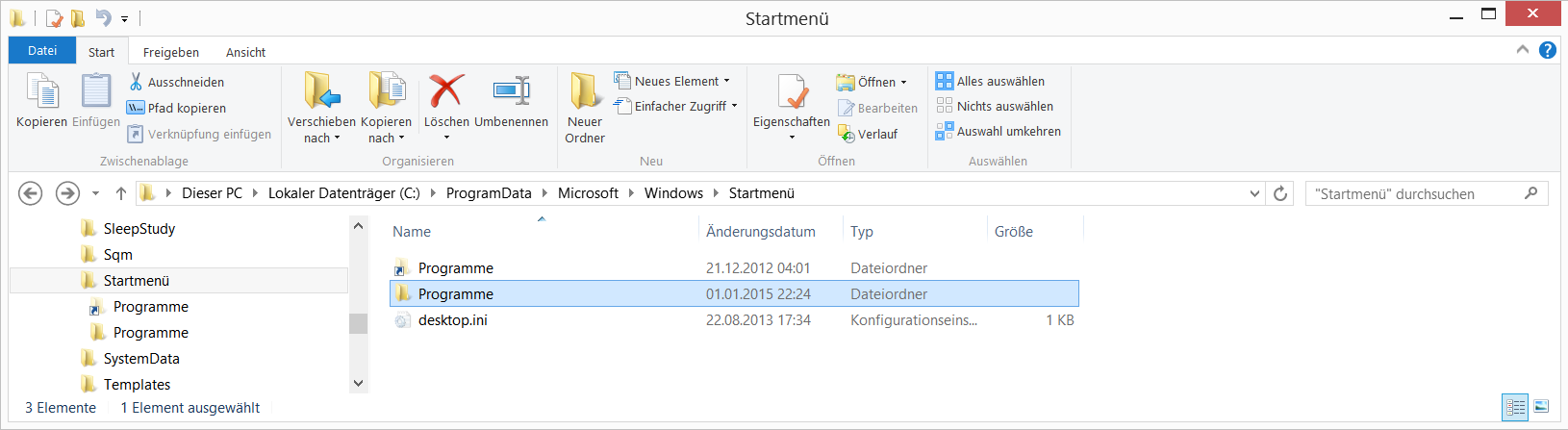This screenshot has height=430, width=1568.
Task: Switch to details view in status bar
Action: [1516, 407]
